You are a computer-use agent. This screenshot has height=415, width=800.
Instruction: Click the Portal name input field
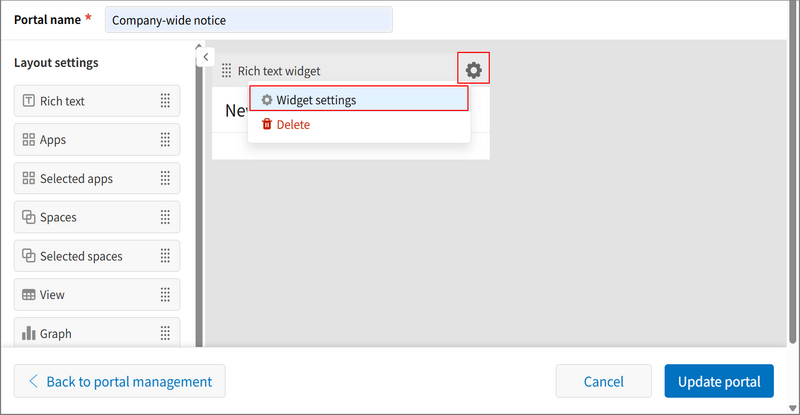tap(248, 20)
